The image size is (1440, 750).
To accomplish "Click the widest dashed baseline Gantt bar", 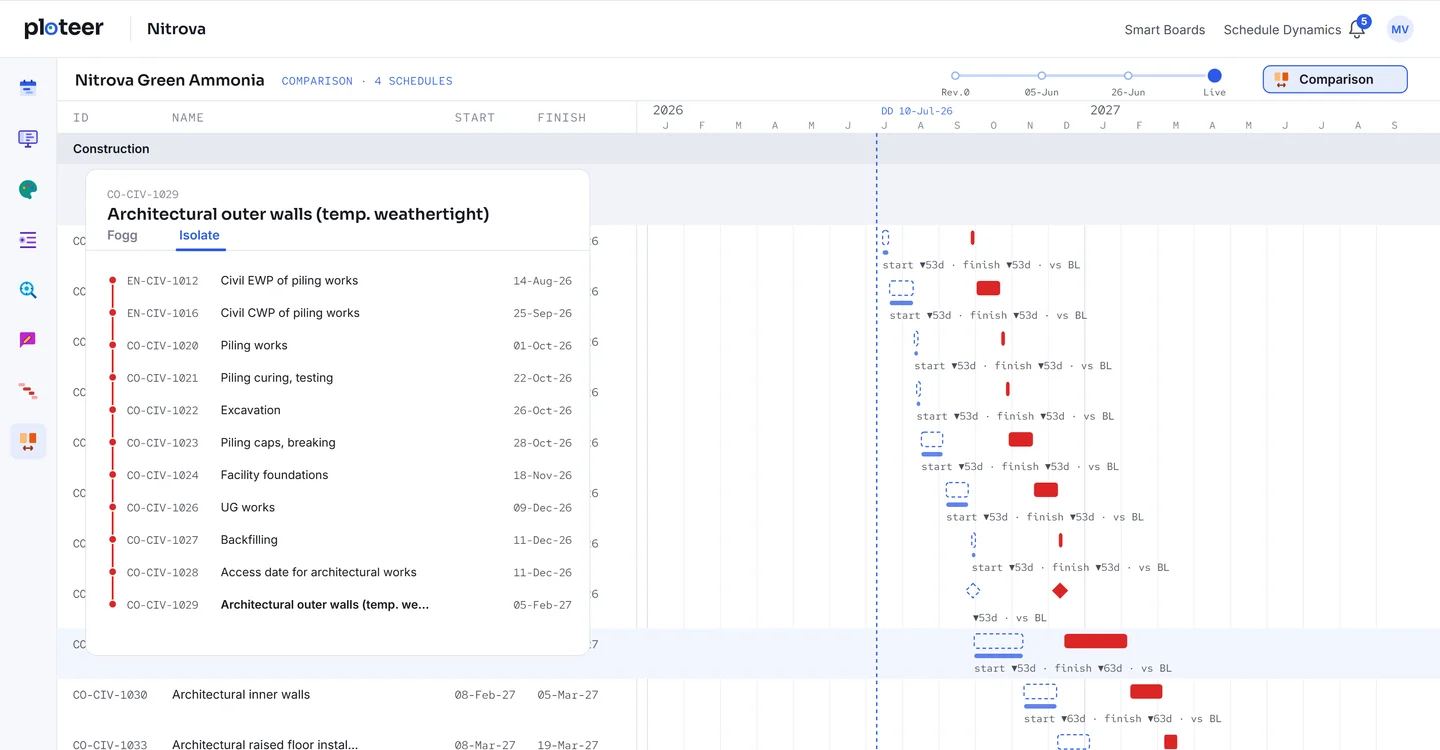I will (999, 641).
